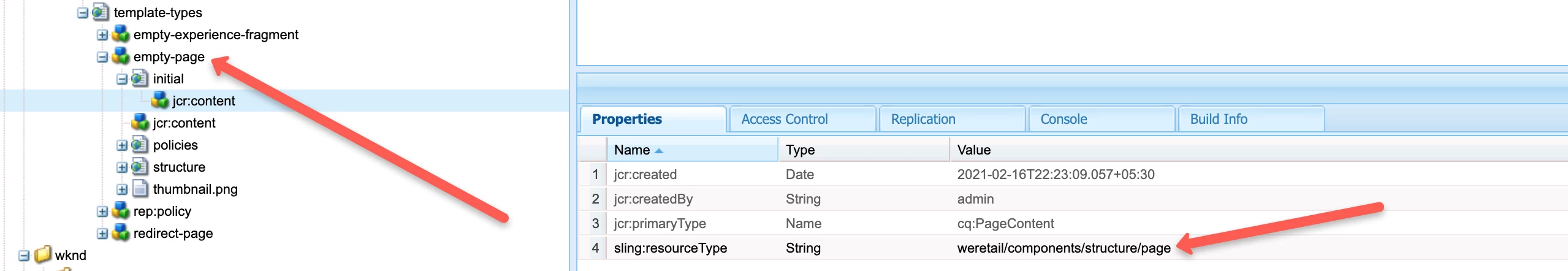Open the Replication tab
The height and width of the screenshot is (271, 1568).
(923, 119)
